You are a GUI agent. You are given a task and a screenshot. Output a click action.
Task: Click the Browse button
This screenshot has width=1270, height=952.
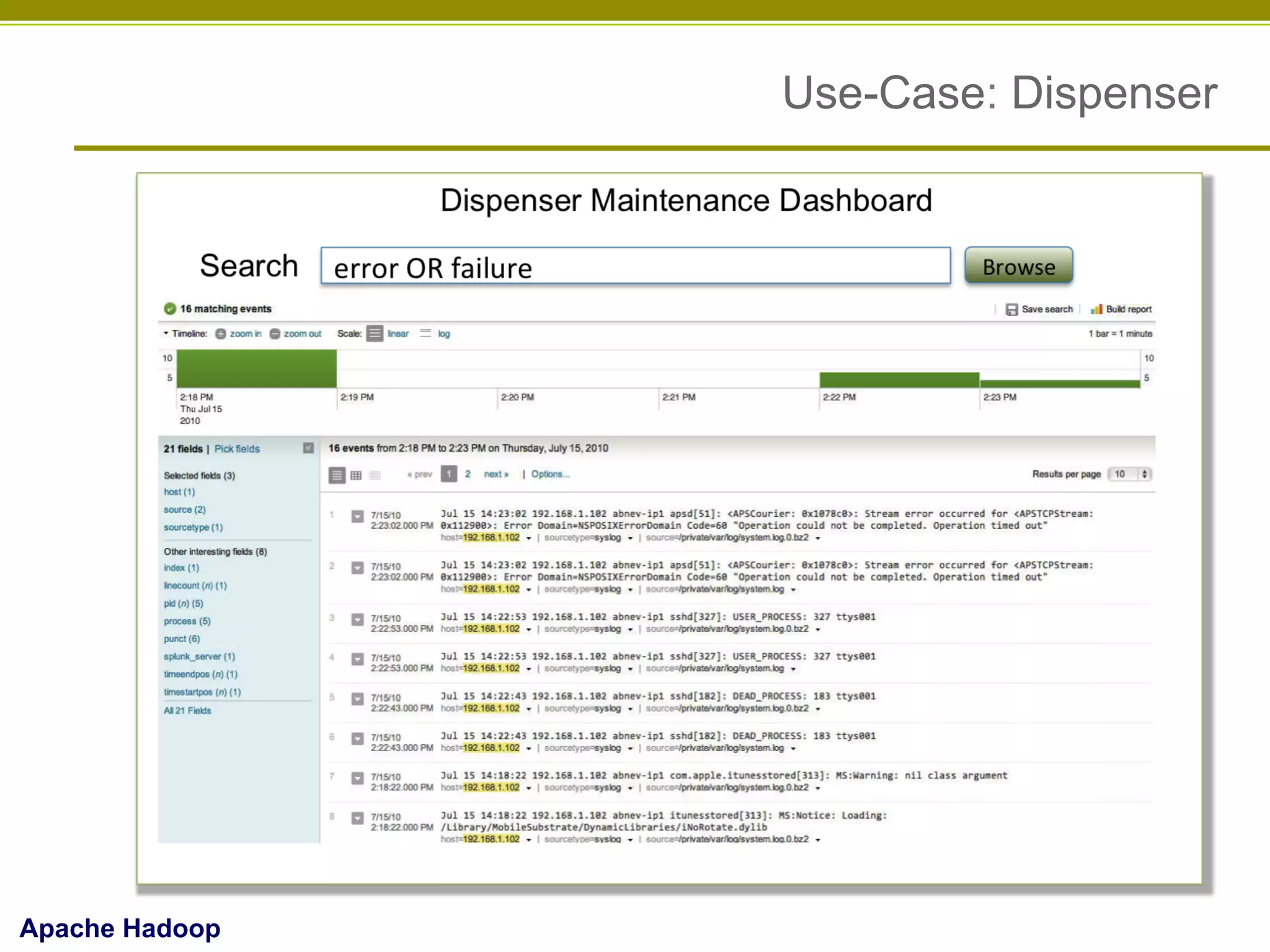point(1018,266)
